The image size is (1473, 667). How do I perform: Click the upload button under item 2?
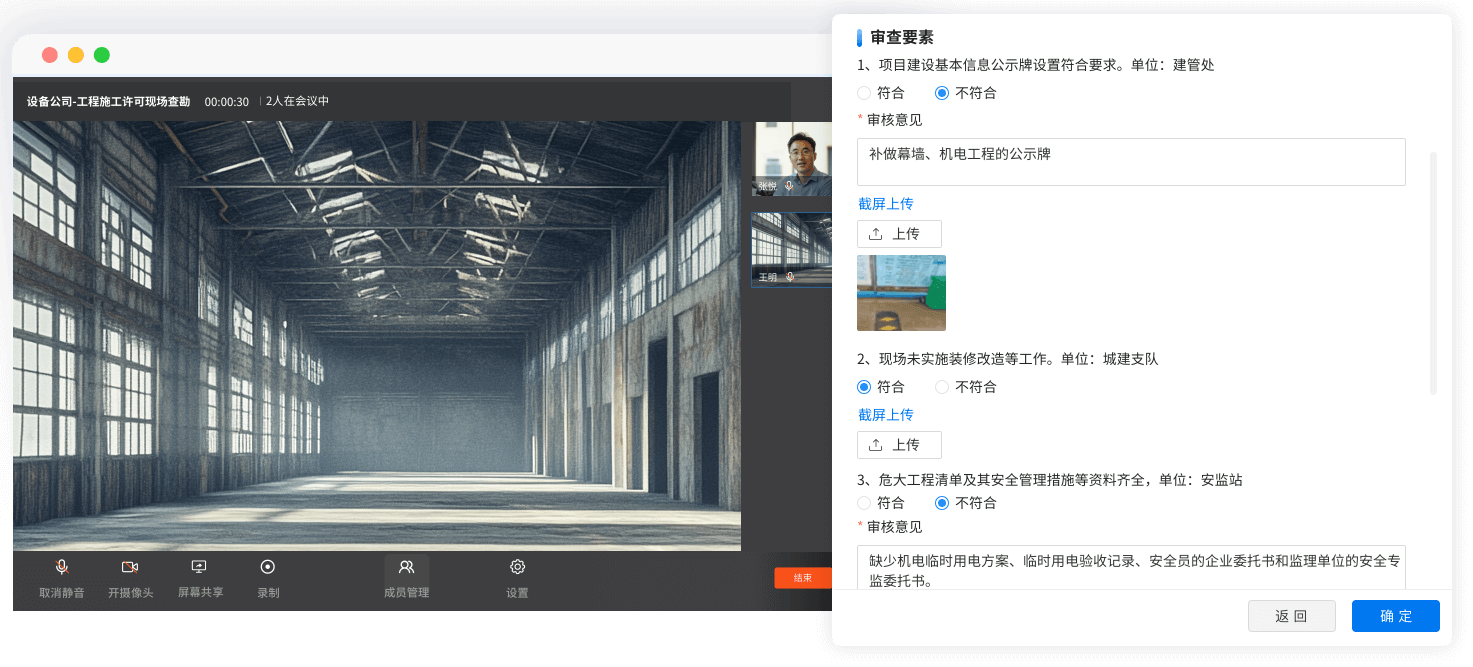click(899, 445)
